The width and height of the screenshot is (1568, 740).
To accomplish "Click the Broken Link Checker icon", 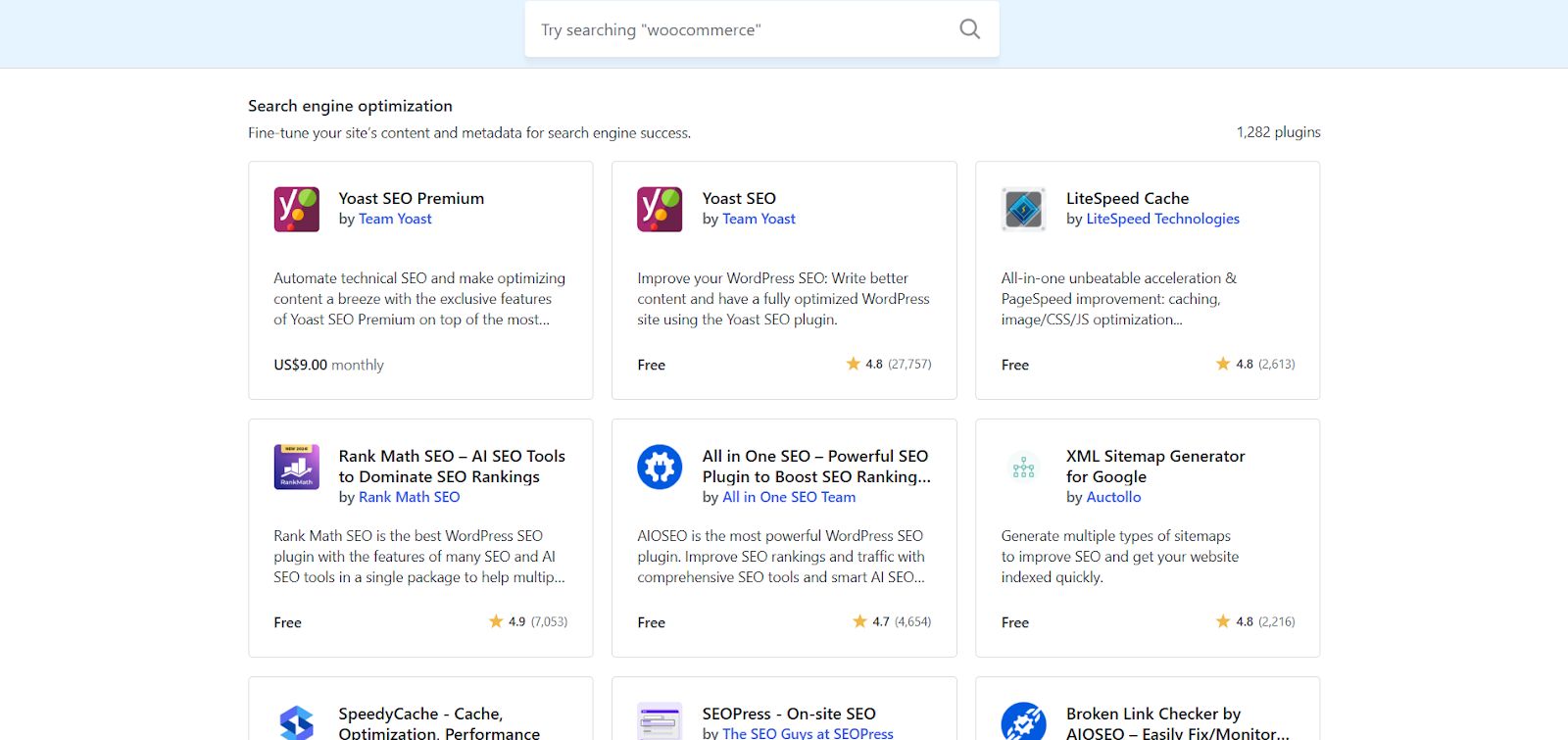I will (1024, 721).
